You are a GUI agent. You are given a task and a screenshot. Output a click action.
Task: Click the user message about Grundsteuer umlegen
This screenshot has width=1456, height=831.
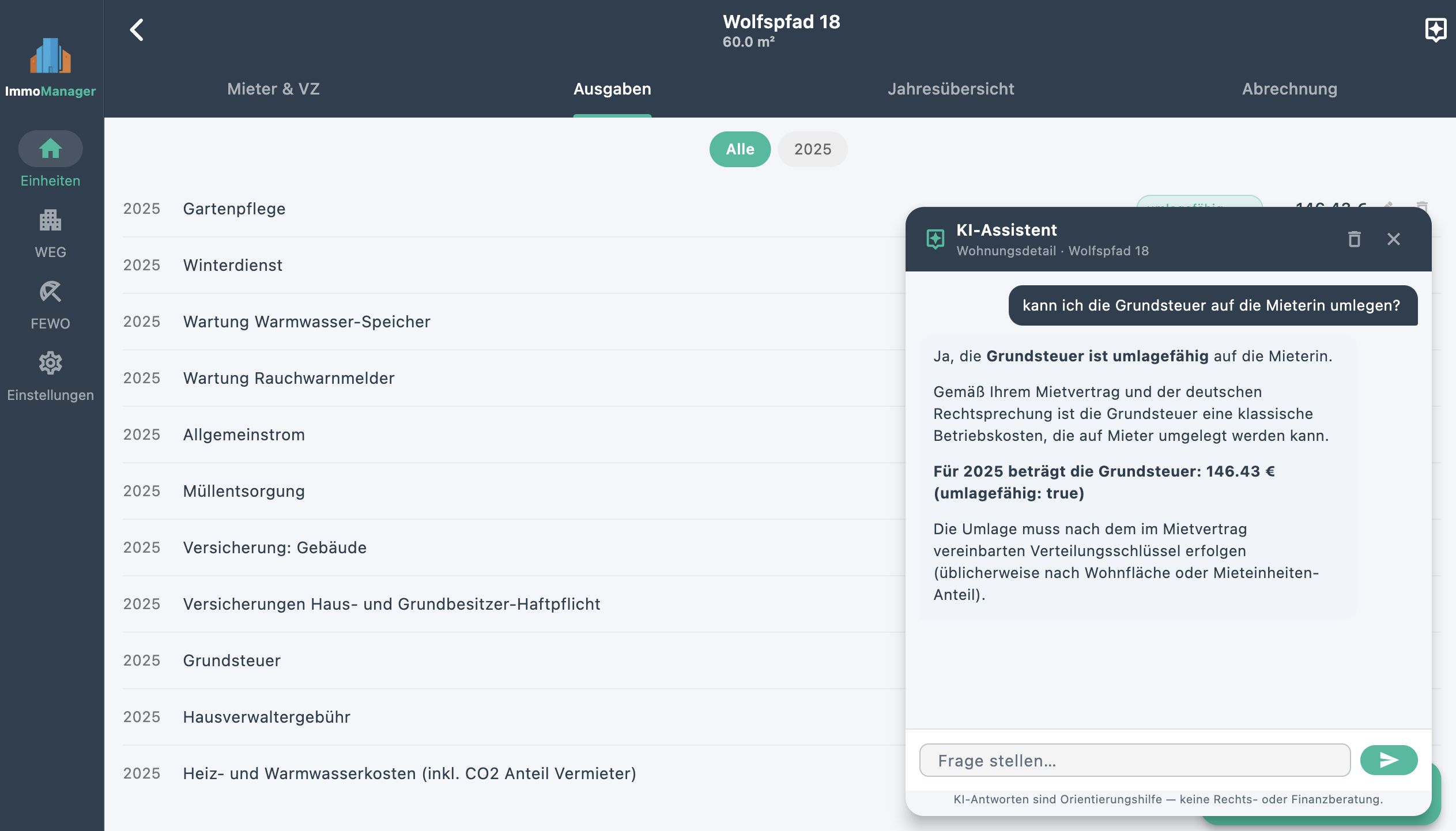point(1213,305)
